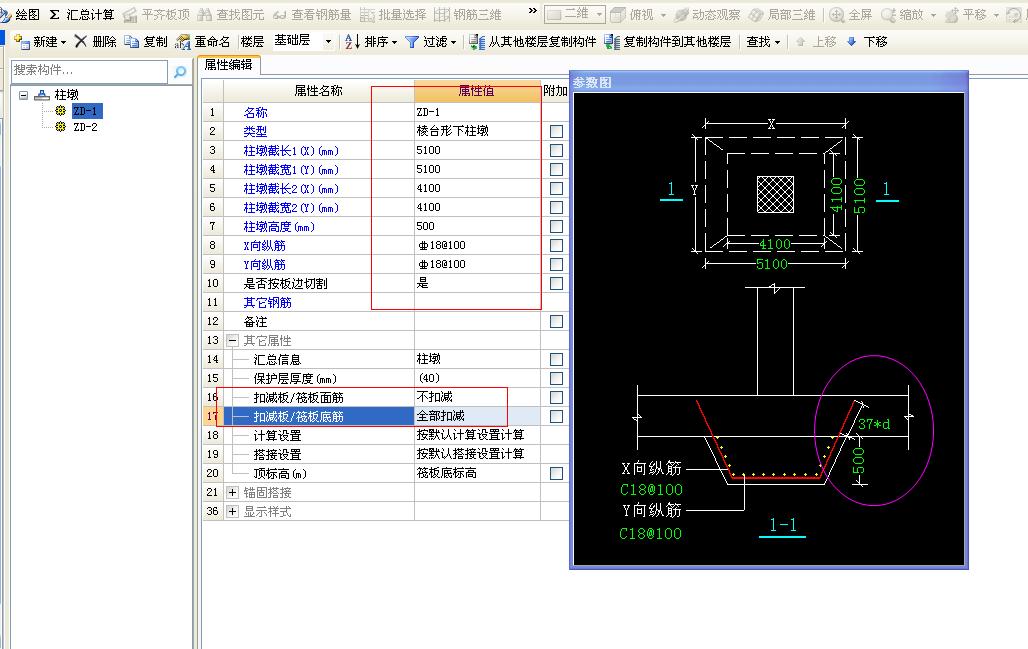
Task: Click the 棱台形下柱墩 type value
Action: 477,131
